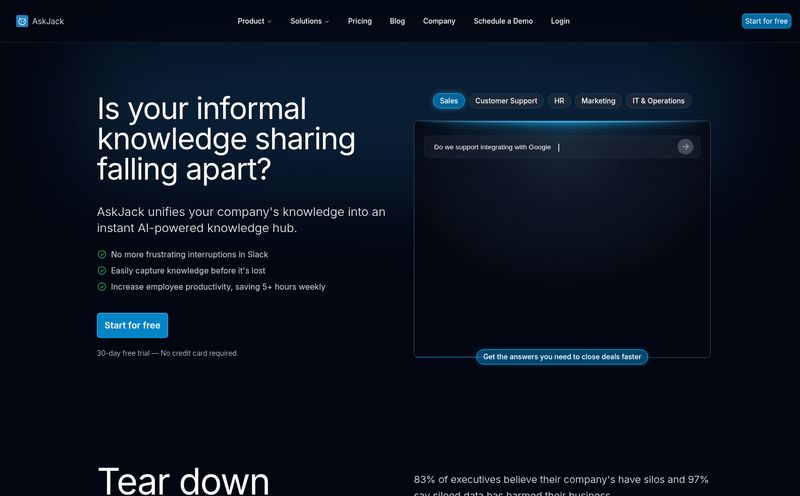Screen dimensions: 800x496
Task: Click '83% of executives believe' paragraph
Action: click(x=561, y=485)
